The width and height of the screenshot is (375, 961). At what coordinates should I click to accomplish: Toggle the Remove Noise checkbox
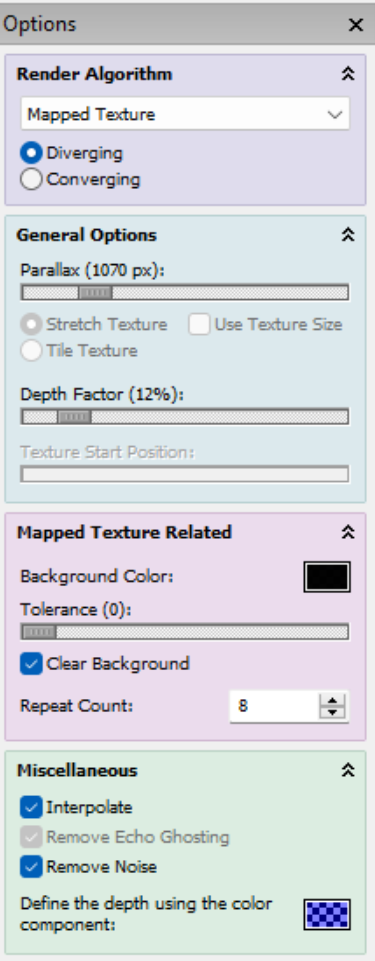pyautogui.click(x=31, y=867)
